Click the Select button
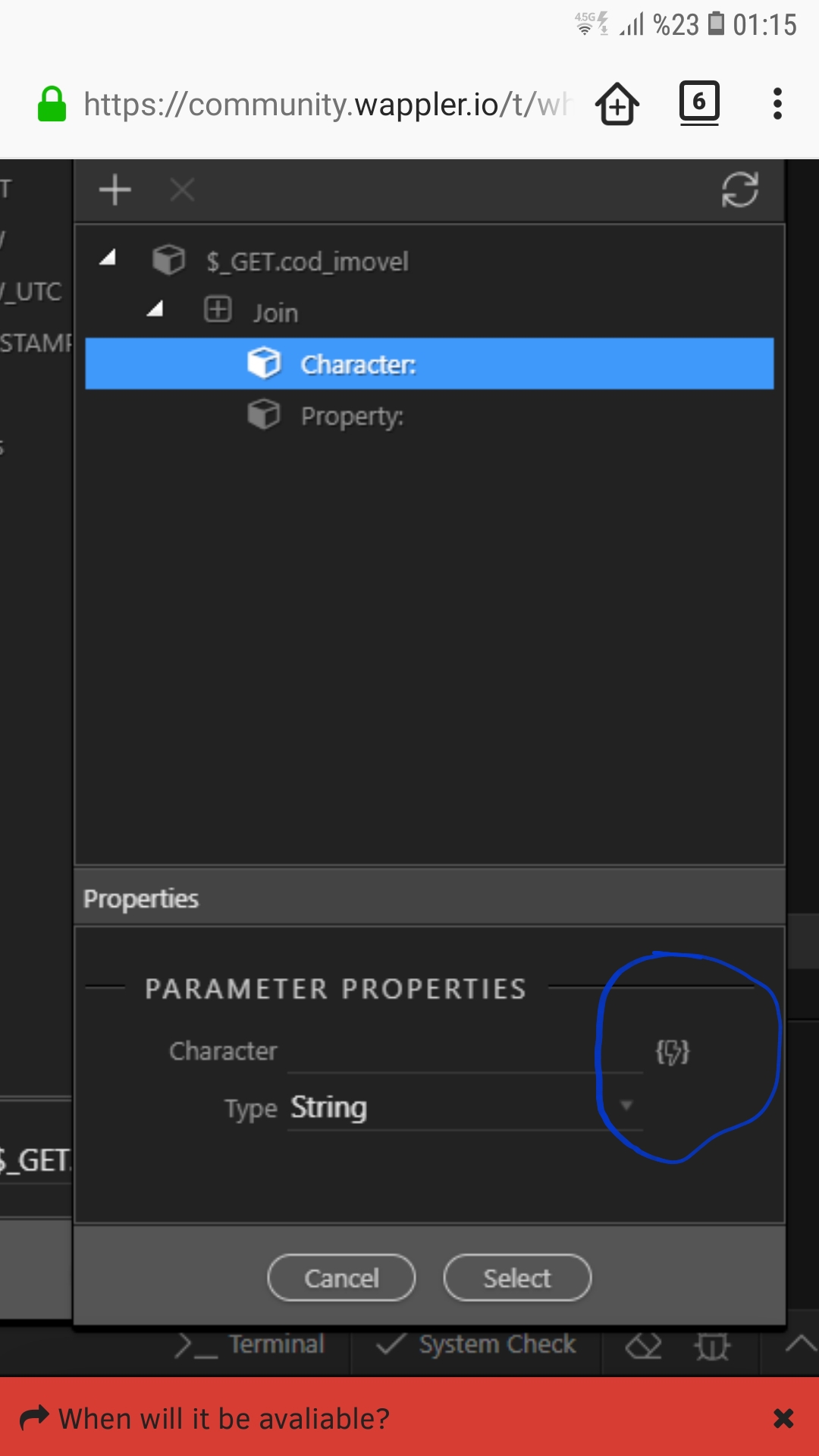Screen dimensions: 819x1456 point(517,1278)
